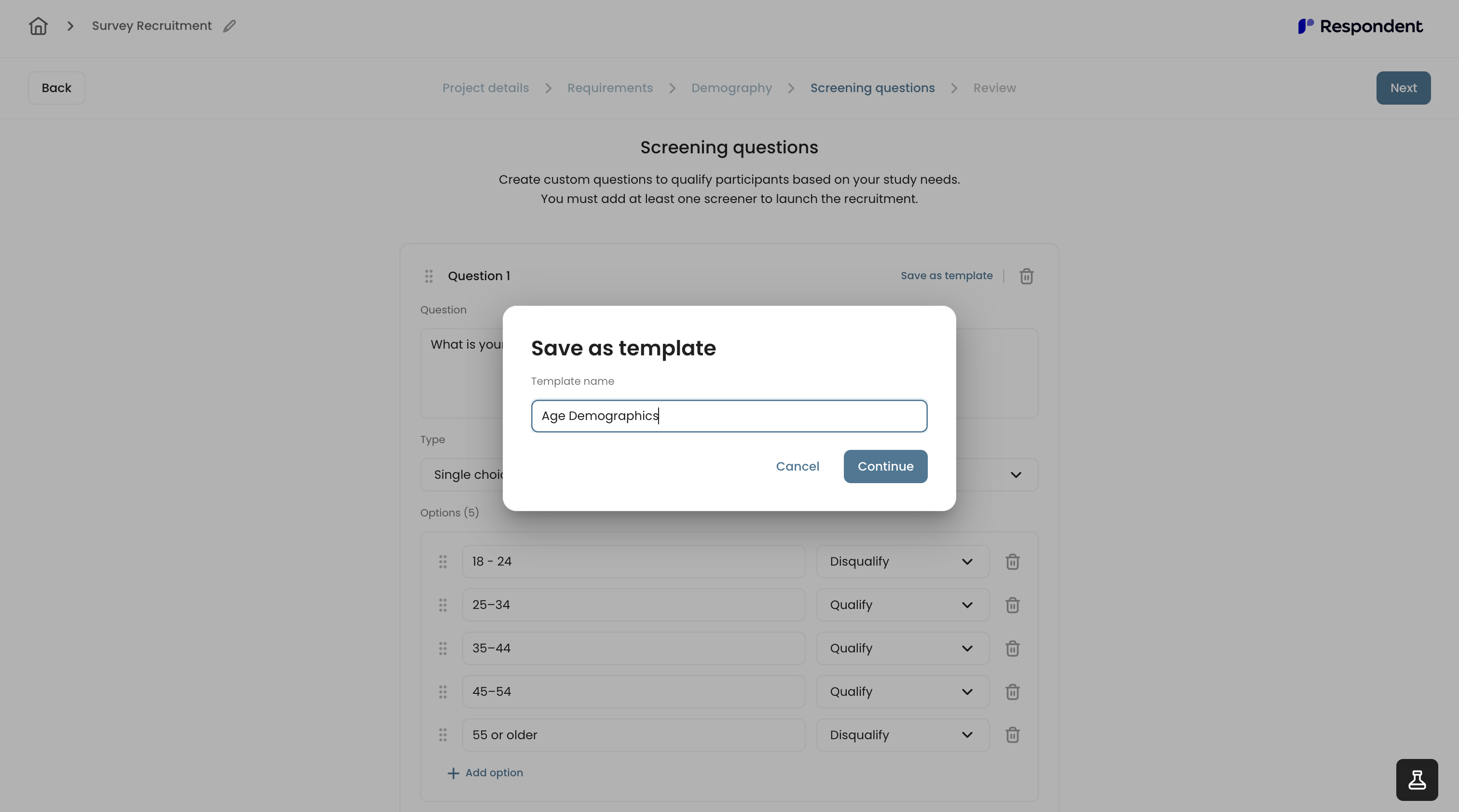
Task: Delete Question 1 with trash icon
Action: coord(1026,276)
